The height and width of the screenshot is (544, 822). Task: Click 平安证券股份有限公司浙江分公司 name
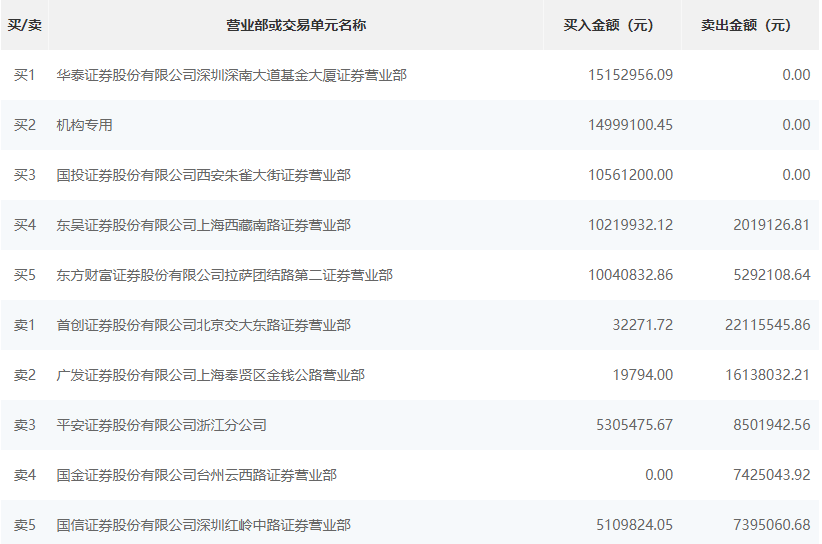click(161, 425)
